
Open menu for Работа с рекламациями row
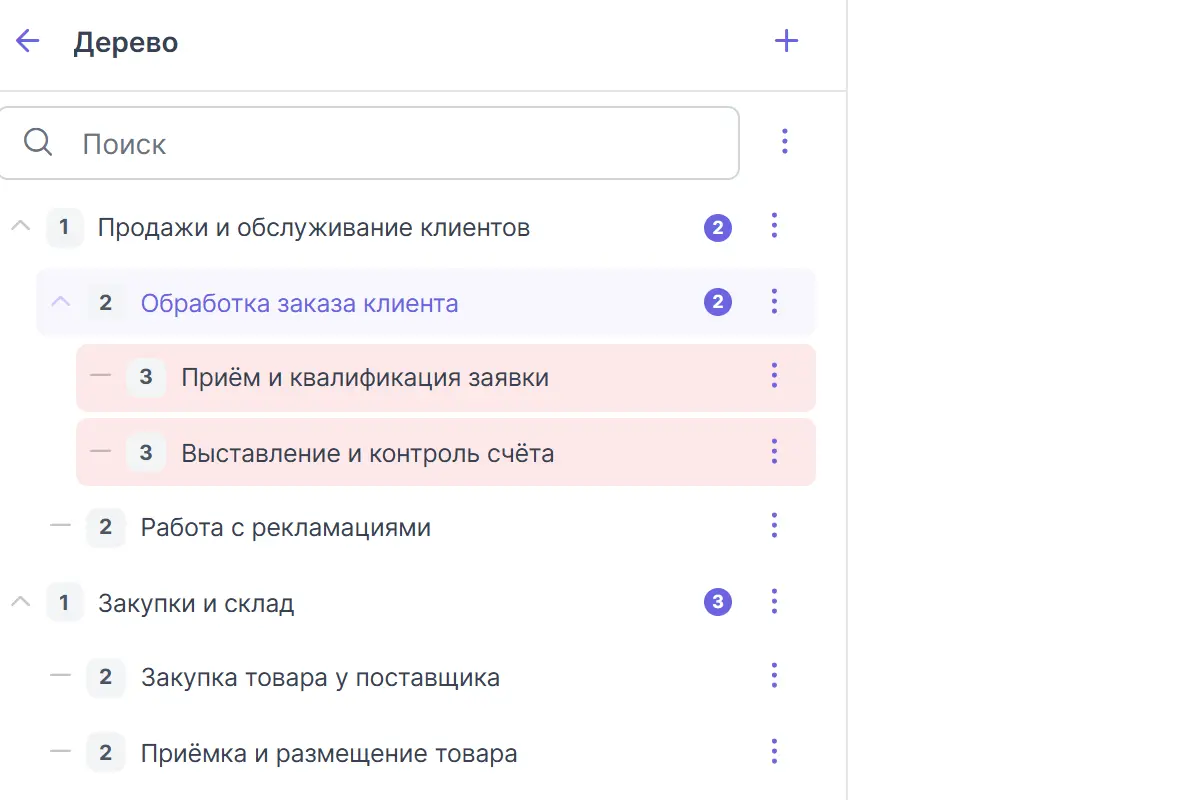(x=774, y=526)
